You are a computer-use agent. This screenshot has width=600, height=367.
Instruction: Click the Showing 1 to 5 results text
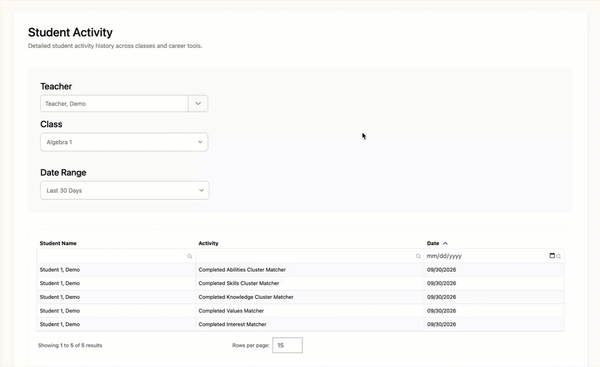click(70, 345)
